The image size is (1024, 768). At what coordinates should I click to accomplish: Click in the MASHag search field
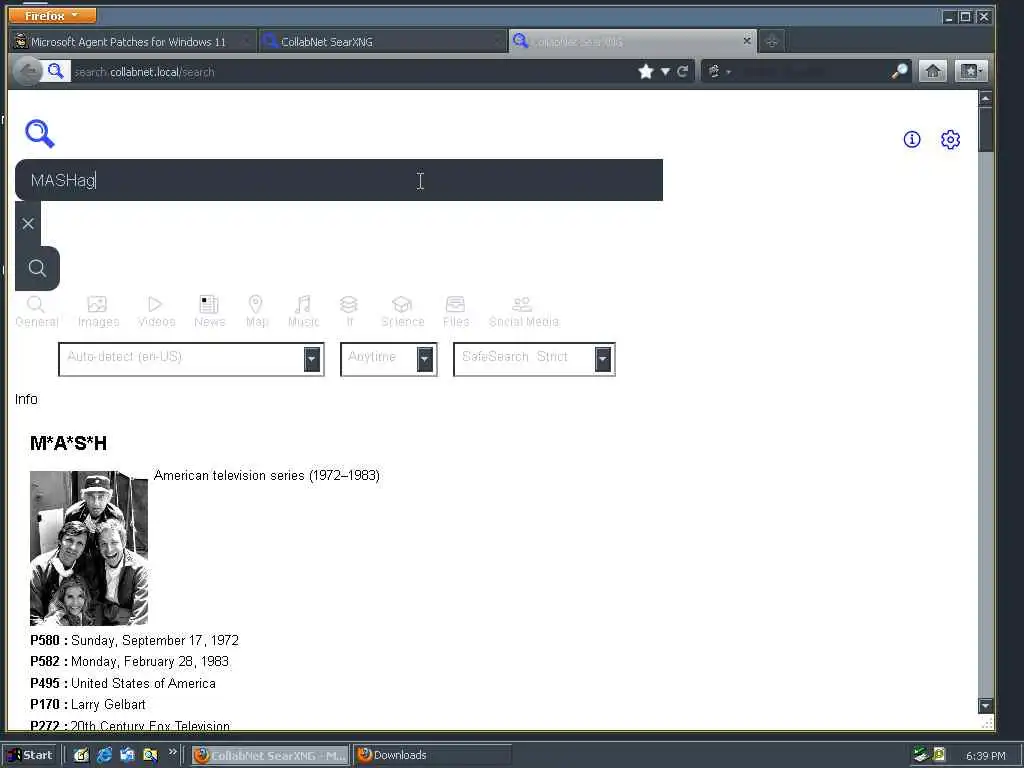339,180
